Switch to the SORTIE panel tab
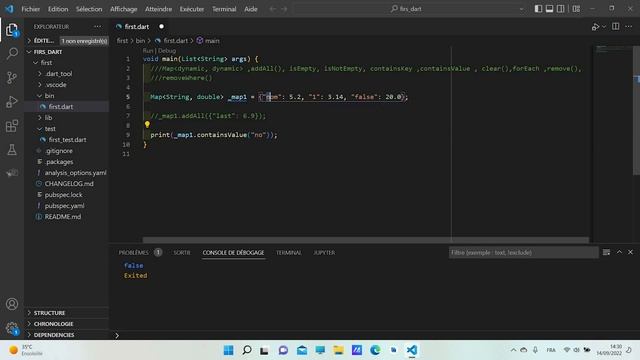The image size is (640, 360). tap(182, 253)
